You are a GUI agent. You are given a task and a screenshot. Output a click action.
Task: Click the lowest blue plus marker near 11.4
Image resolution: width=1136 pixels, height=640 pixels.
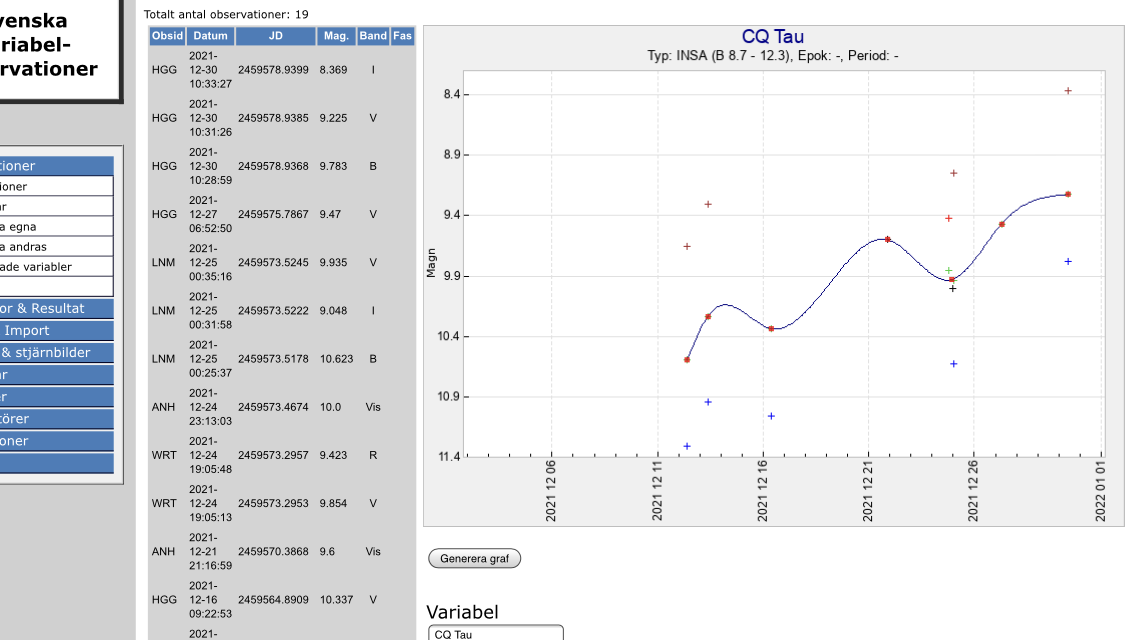pos(687,446)
